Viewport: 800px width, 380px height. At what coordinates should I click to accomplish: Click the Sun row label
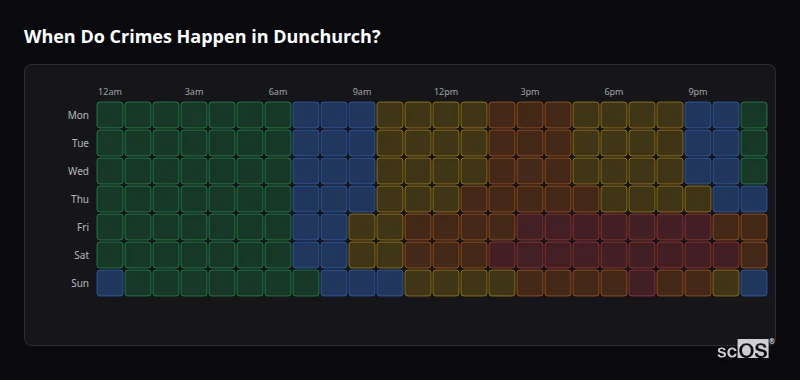[80, 283]
